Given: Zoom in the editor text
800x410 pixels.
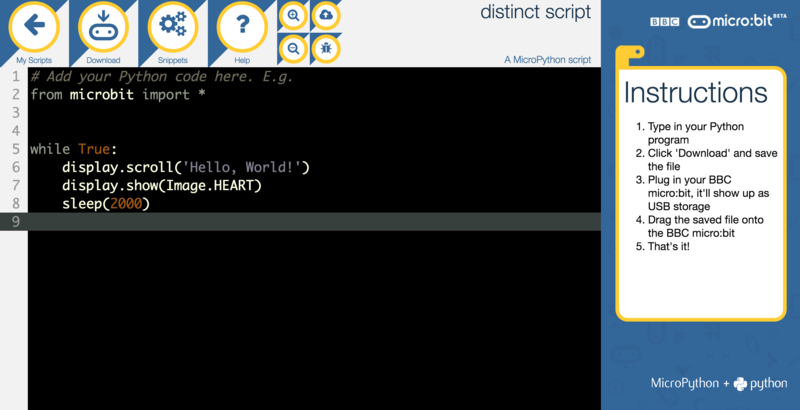Looking at the screenshot, I should coord(293,15).
